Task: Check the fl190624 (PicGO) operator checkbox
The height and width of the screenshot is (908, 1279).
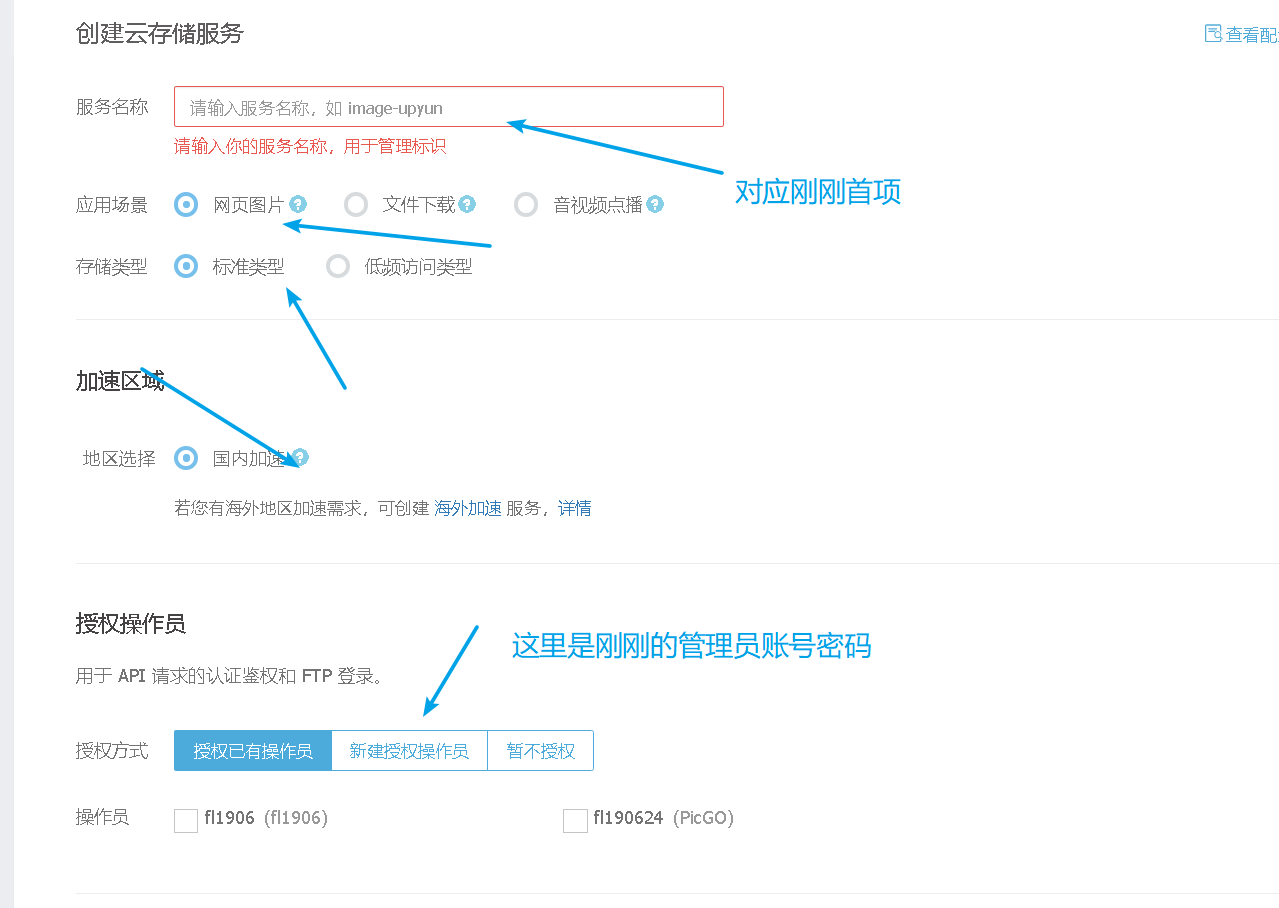Action: [x=575, y=820]
